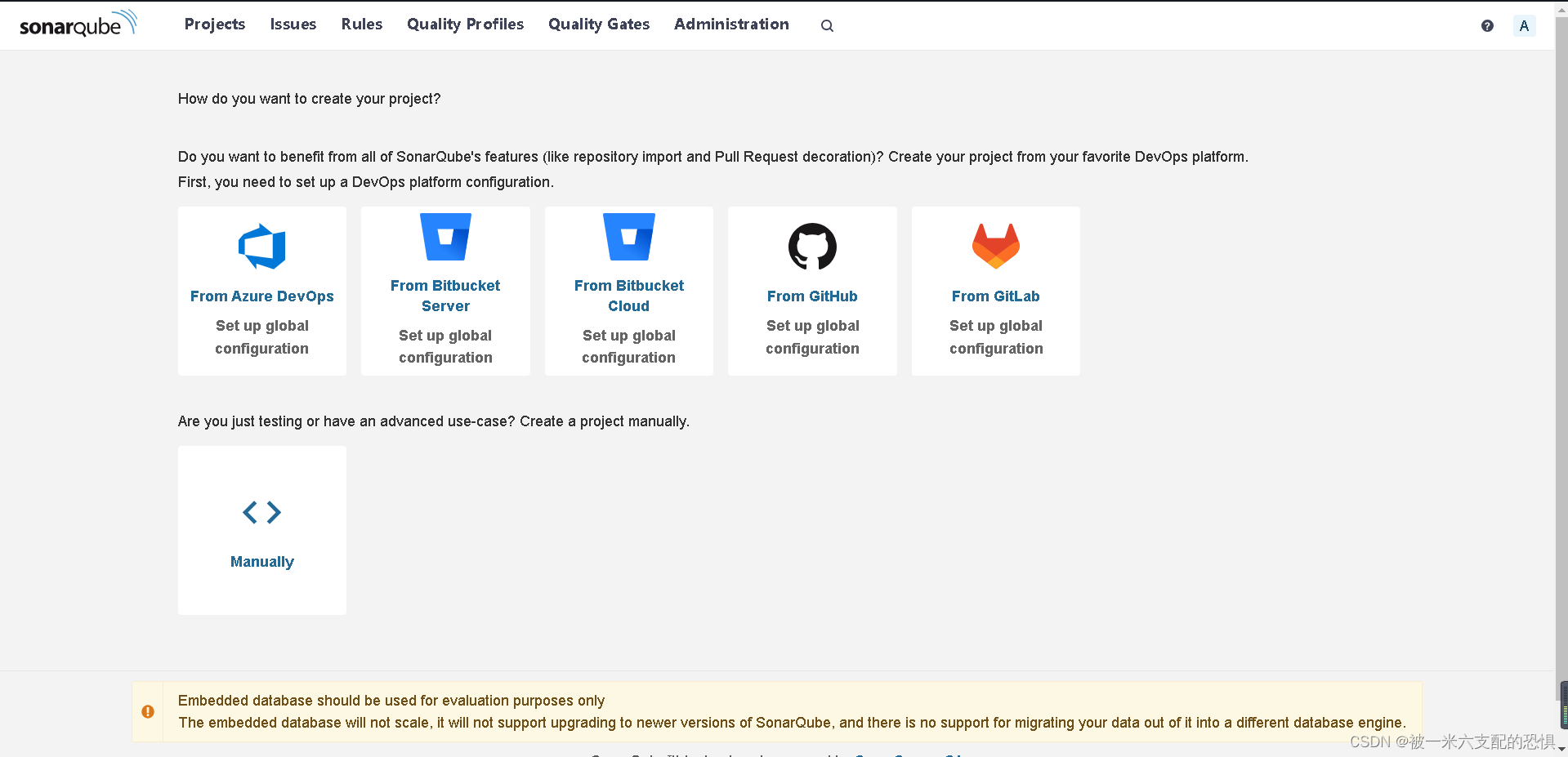Select From GitLab link
This screenshot has height=757, width=1568.
(996, 296)
